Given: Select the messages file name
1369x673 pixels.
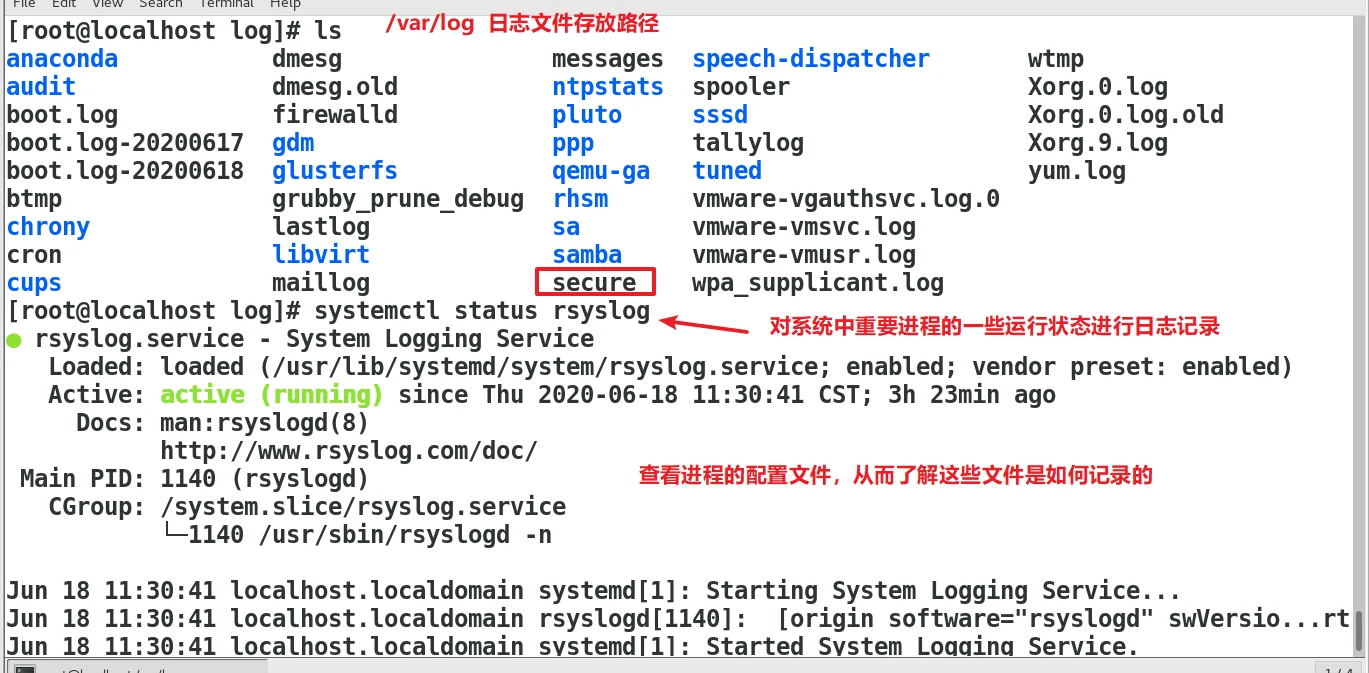Looking at the screenshot, I should coord(608,59).
